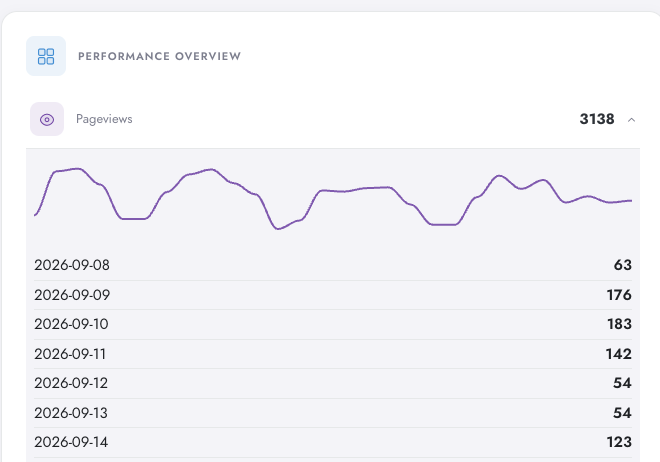Select the 2026-09-08 date row

[x=333, y=265]
